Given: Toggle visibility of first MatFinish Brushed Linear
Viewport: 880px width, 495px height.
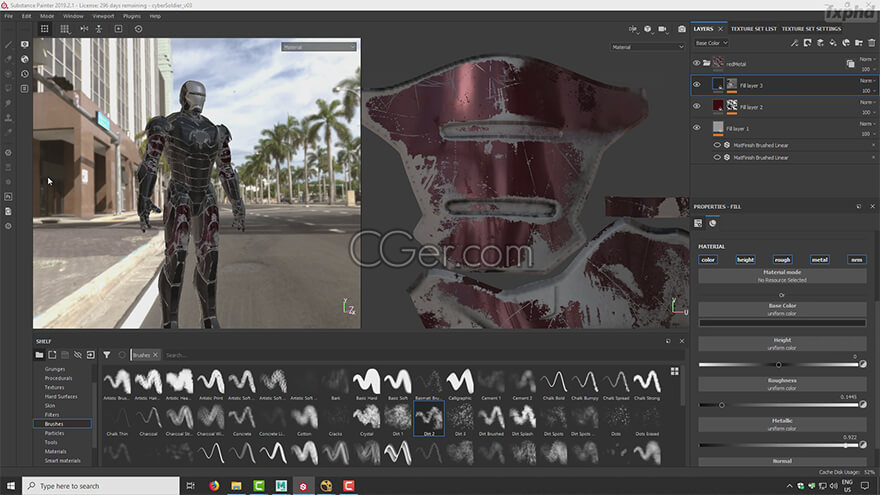Looking at the screenshot, I should click(x=717, y=145).
